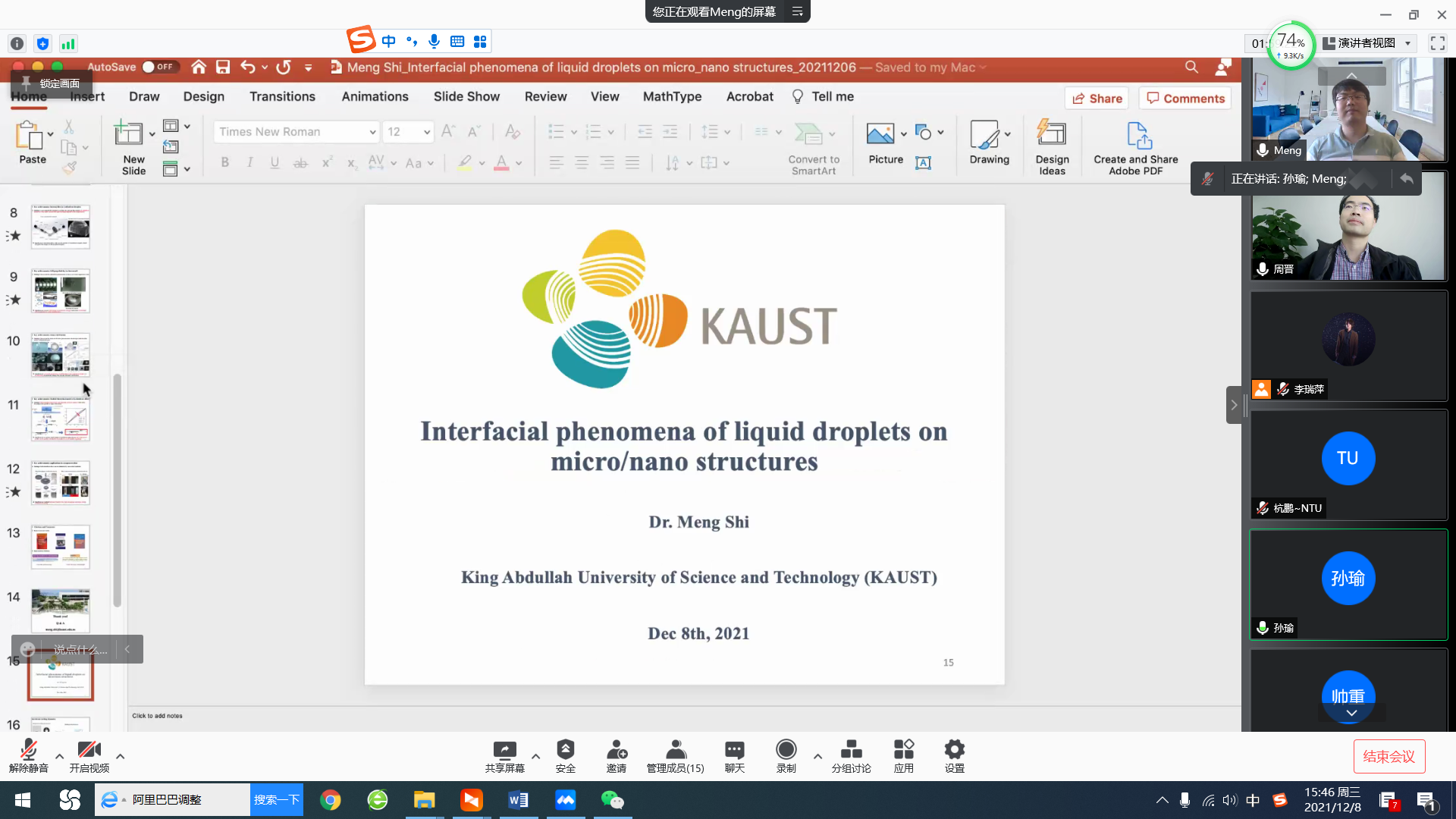Image resolution: width=1456 pixels, height=819 pixels.
Task: Open meeting Settings gear icon
Action: point(954,750)
